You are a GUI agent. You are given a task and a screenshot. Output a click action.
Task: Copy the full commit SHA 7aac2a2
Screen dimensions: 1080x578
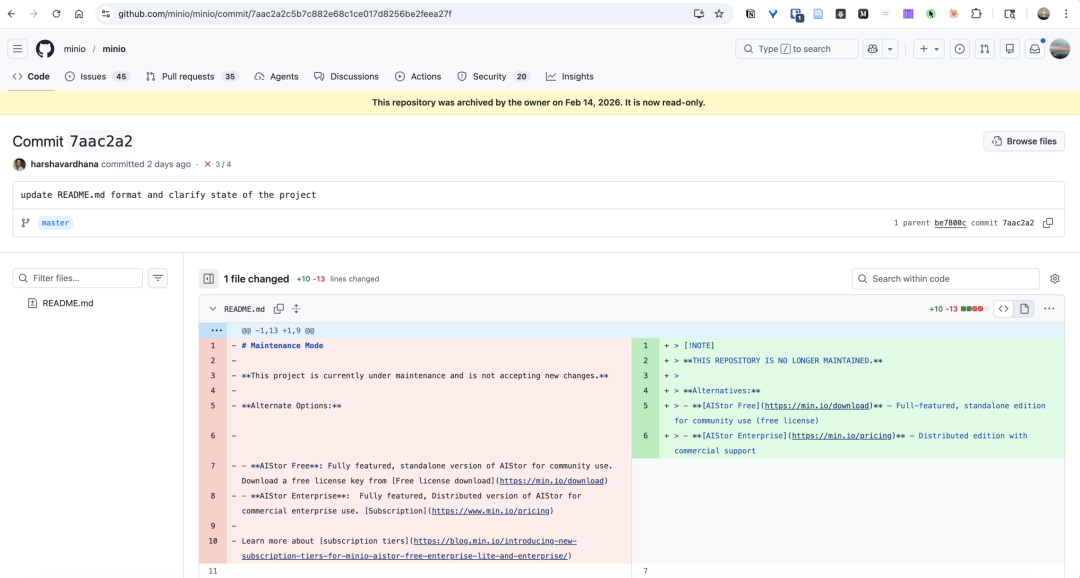click(1048, 223)
